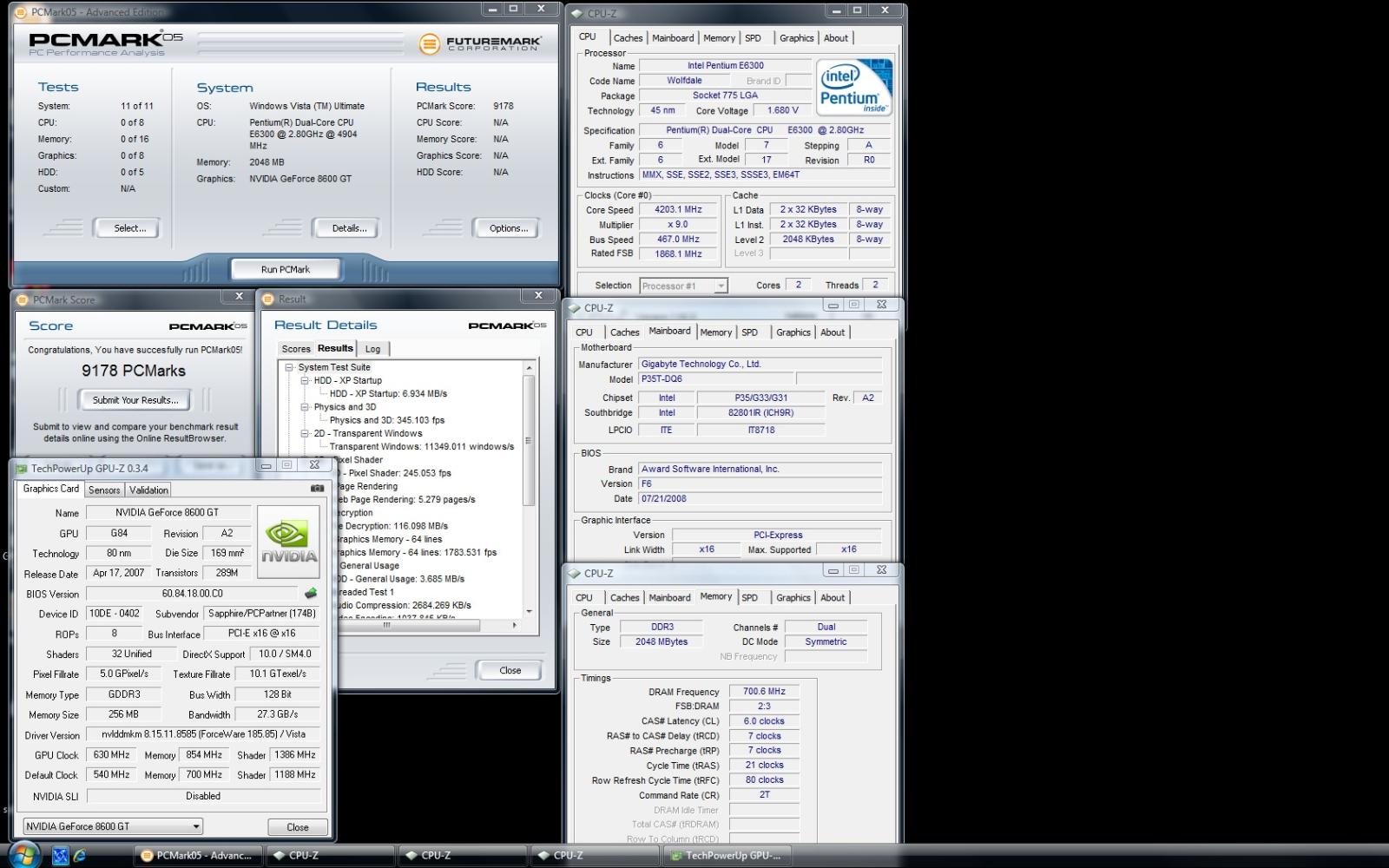Click the Result Details scroll up arrow
This screenshot has width=1389, height=868.
point(528,368)
